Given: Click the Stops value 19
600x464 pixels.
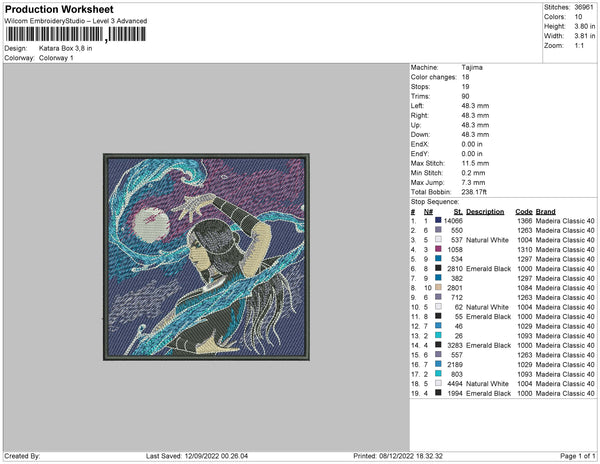Looking at the screenshot, I should [465, 86].
